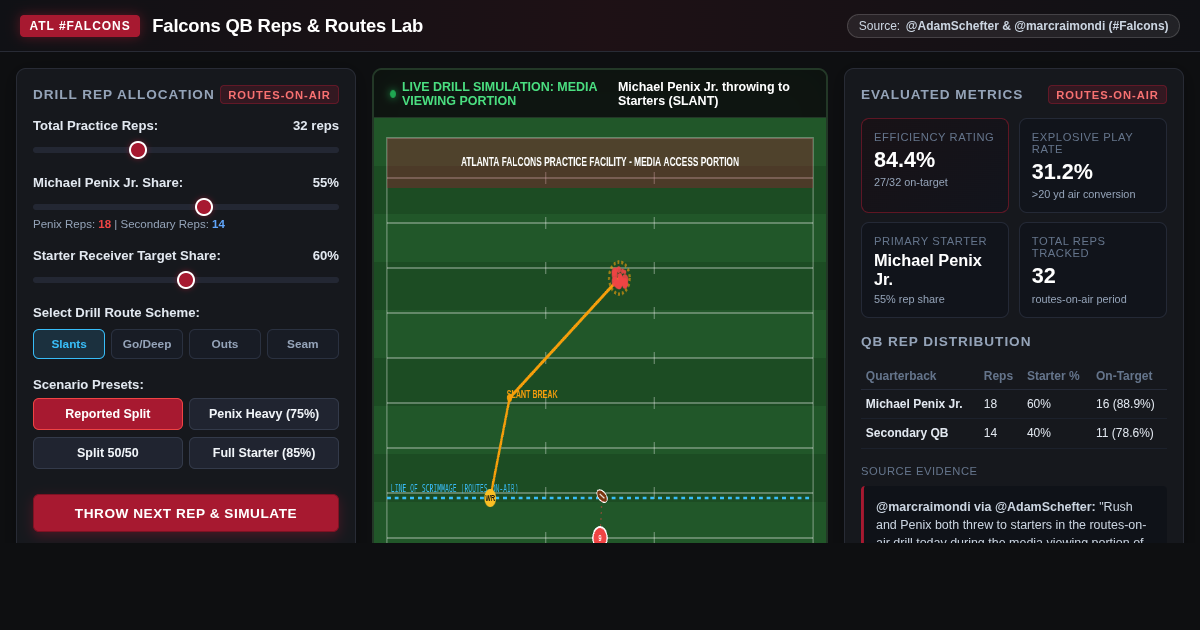Select the Seam route scheme

[x=303, y=344]
